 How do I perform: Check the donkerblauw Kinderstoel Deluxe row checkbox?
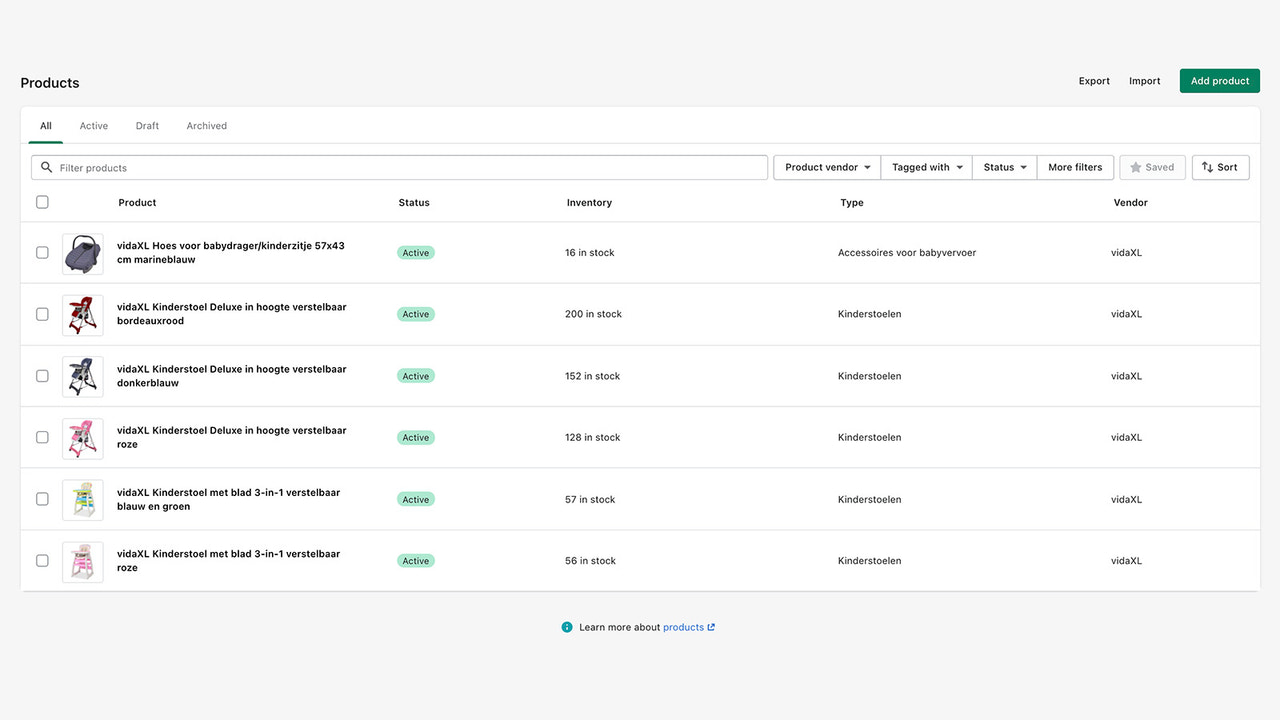(x=42, y=376)
